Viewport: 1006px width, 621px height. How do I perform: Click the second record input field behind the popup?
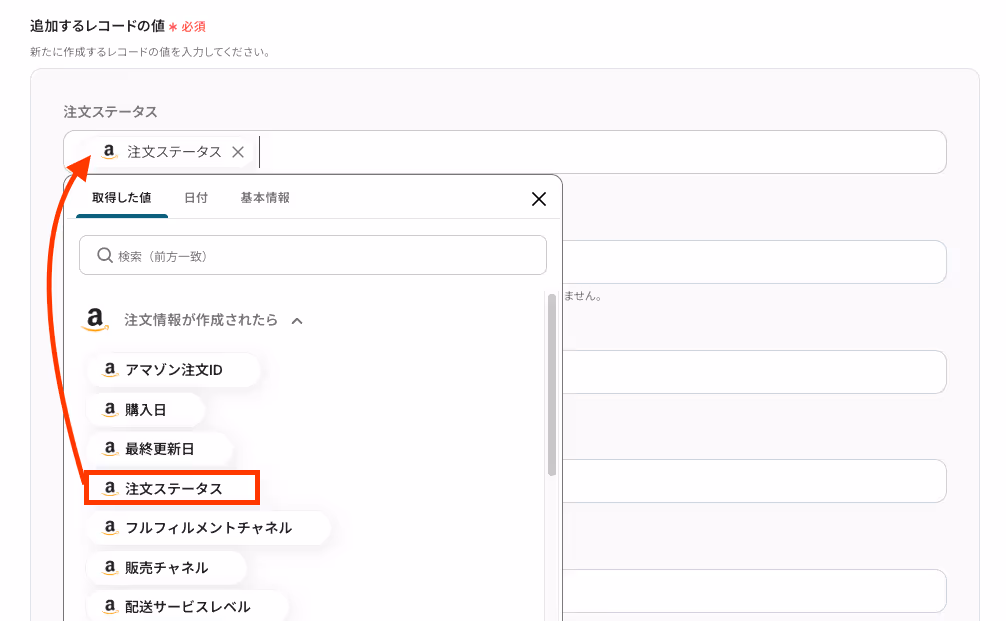click(754, 262)
